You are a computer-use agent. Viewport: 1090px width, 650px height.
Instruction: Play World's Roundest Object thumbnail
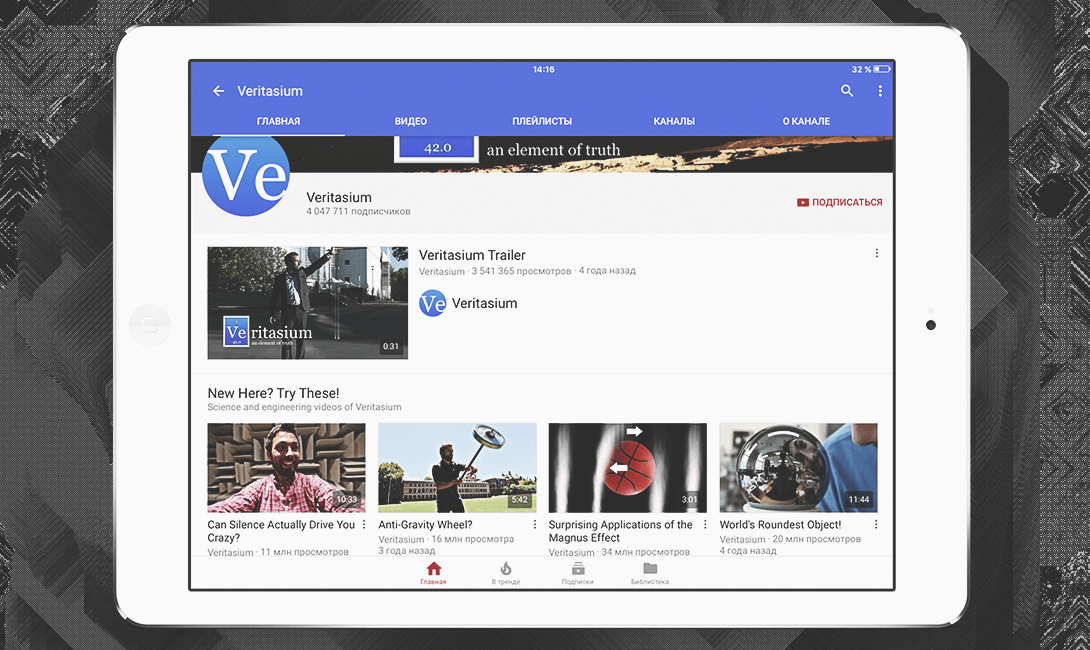[799, 468]
